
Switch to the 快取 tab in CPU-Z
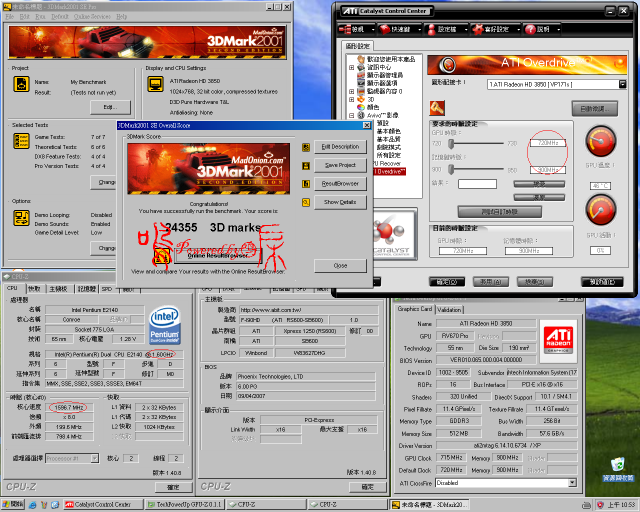(34, 289)
